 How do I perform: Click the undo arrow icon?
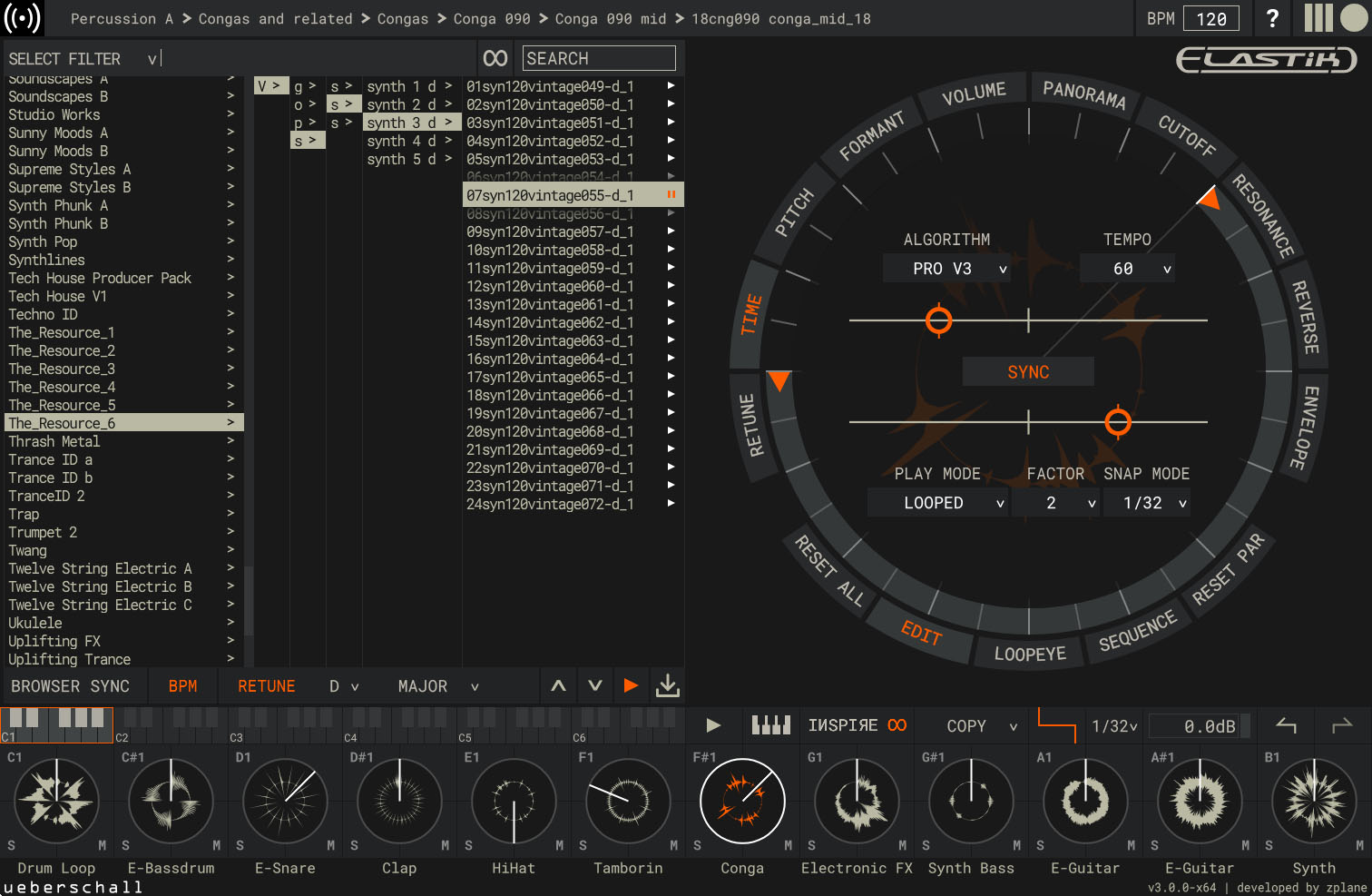(x=1287, y=725)
